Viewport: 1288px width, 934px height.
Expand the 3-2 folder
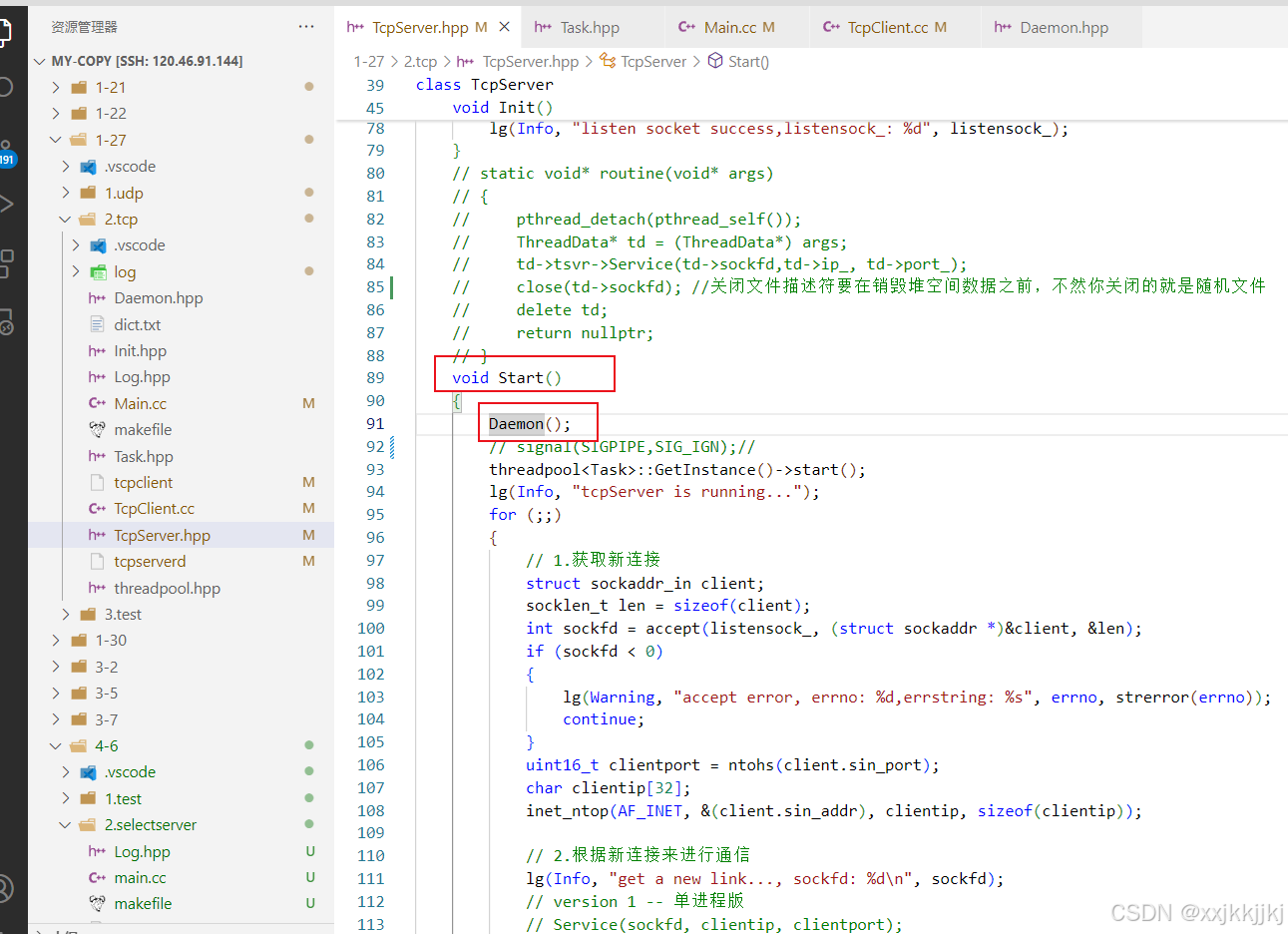(x=56, y=668)
